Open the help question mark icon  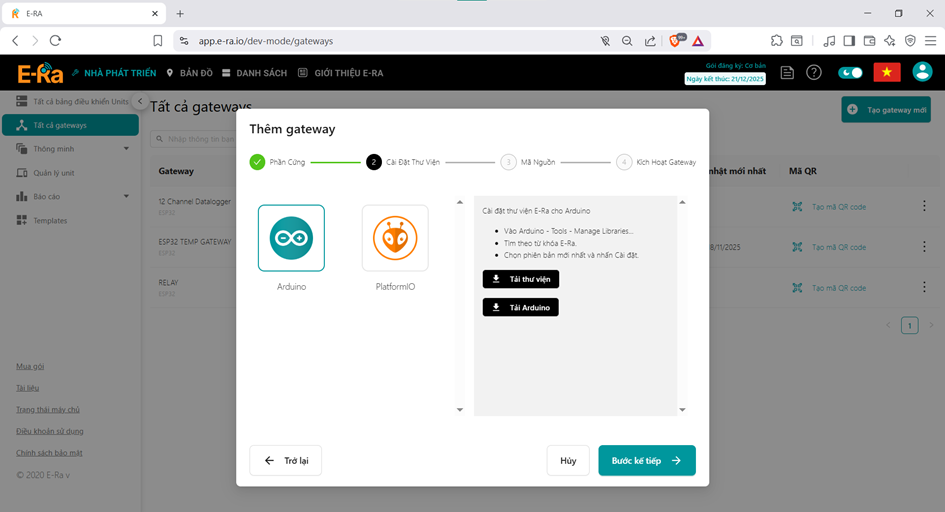point(814,73)
